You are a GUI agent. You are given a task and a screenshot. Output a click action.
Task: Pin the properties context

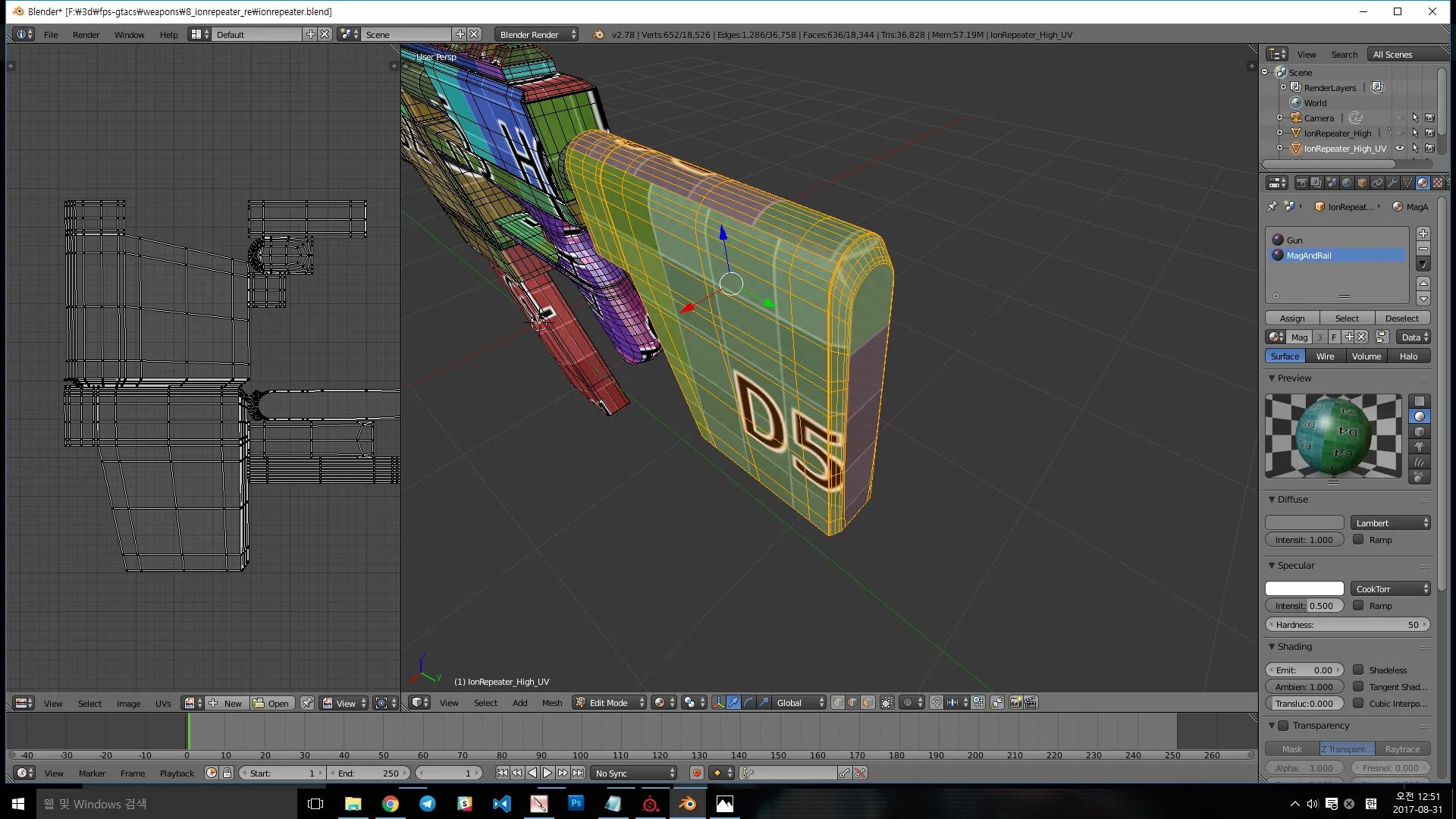pyautogui.click(x=1272, y=206)
